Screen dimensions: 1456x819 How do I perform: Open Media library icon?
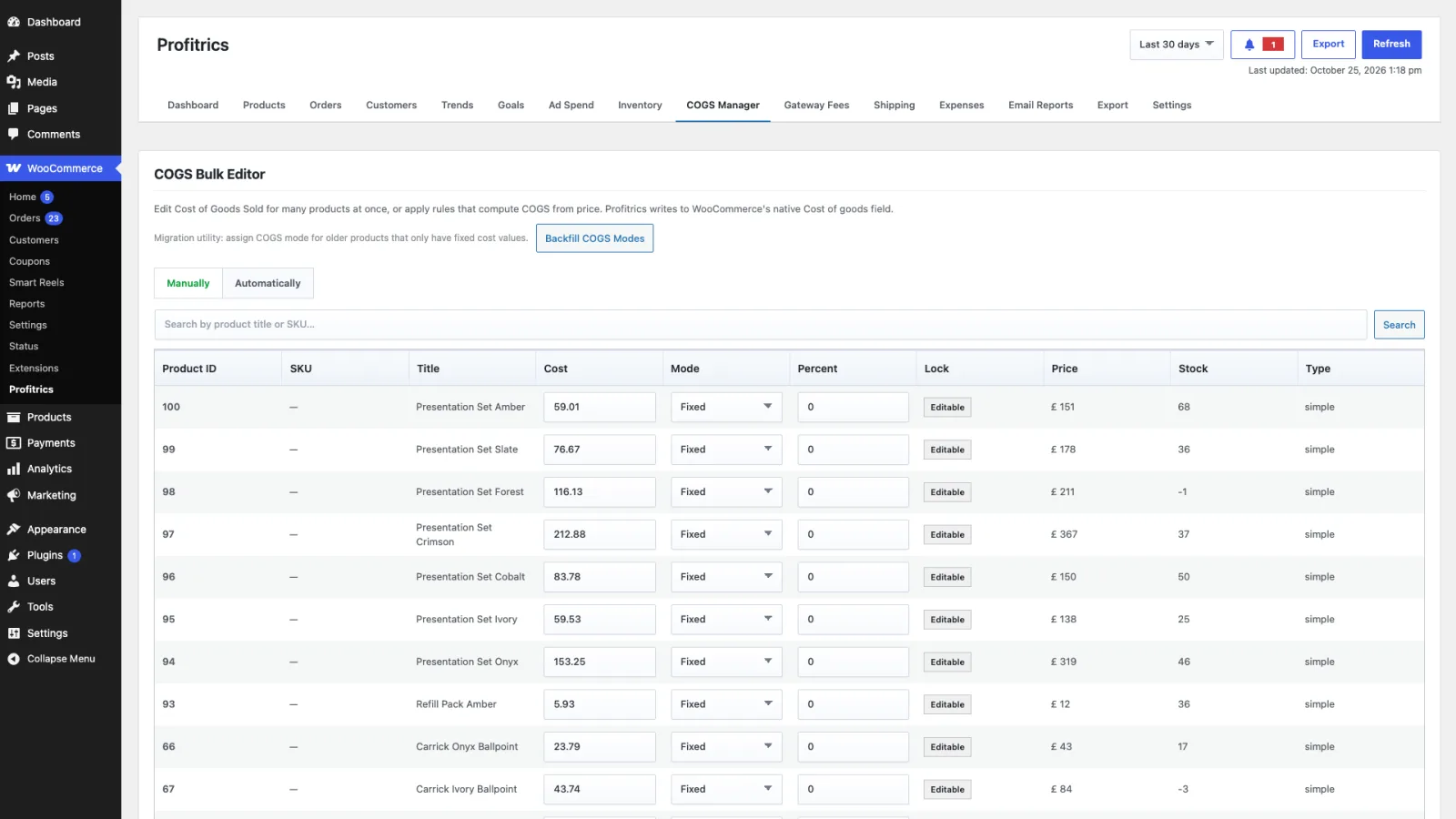tap(14, 82)
